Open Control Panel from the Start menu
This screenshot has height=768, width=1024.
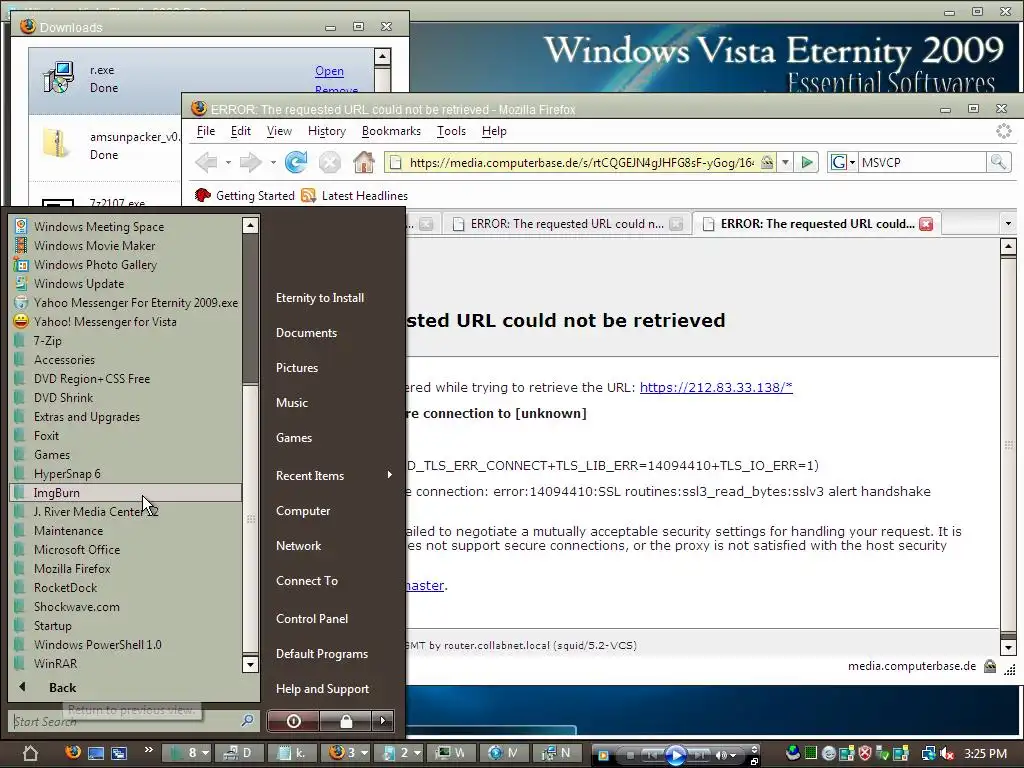(312, 618)
